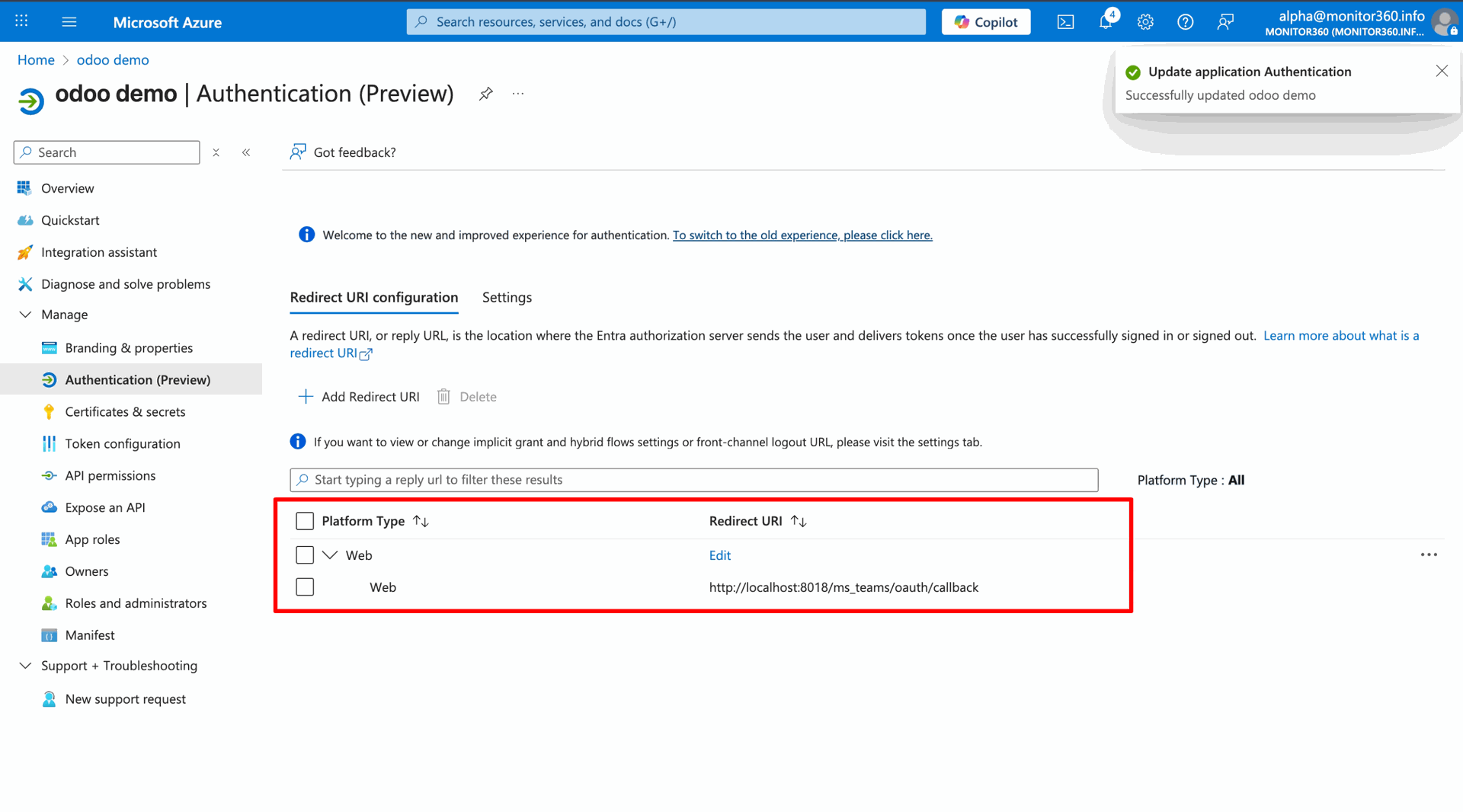The width and height of the screenshot is (1463, 812).
Task: Click the Delete trash icon
Action: [443, 397]
